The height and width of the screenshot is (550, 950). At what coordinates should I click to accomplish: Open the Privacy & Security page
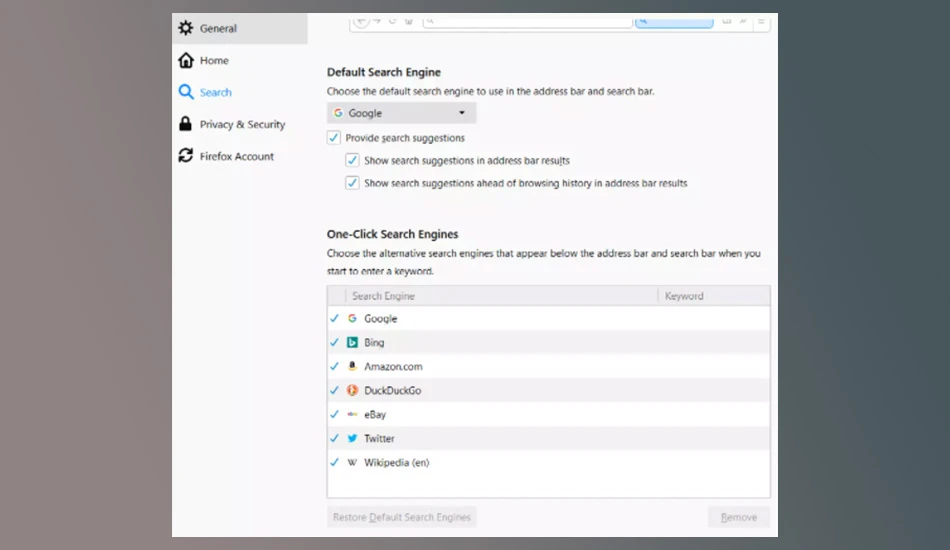pyautogui.click(x=242, y=124)
